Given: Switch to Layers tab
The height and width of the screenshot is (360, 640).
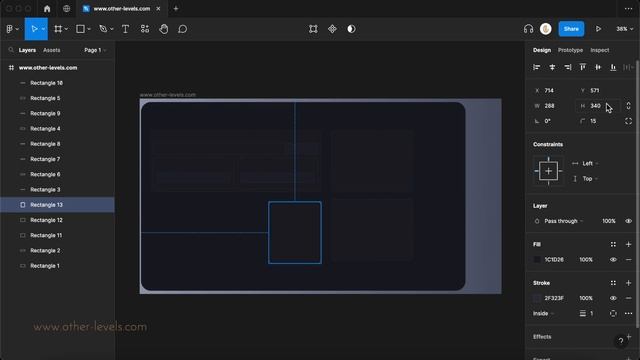Looking at the screenshot, I should click(27, 50).
